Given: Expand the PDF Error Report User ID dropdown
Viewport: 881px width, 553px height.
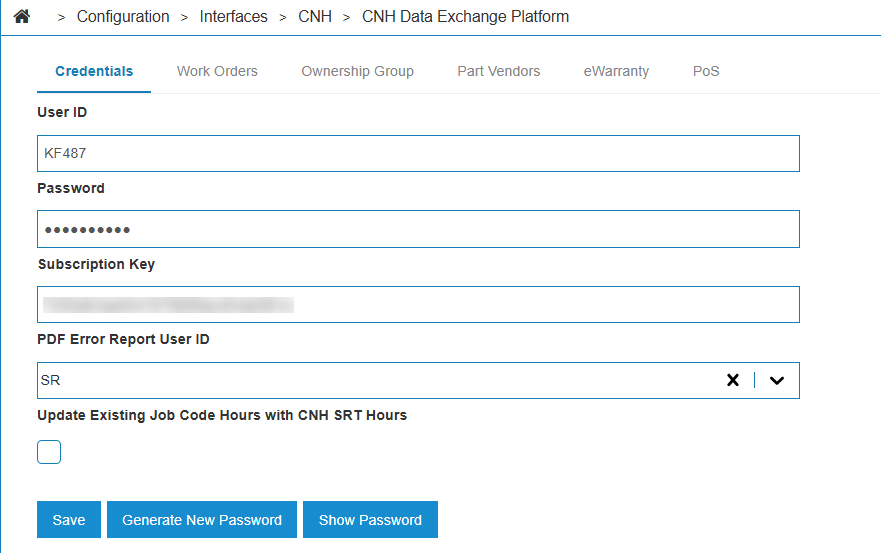Looking at the screenshot, I should tap(777, 380).
